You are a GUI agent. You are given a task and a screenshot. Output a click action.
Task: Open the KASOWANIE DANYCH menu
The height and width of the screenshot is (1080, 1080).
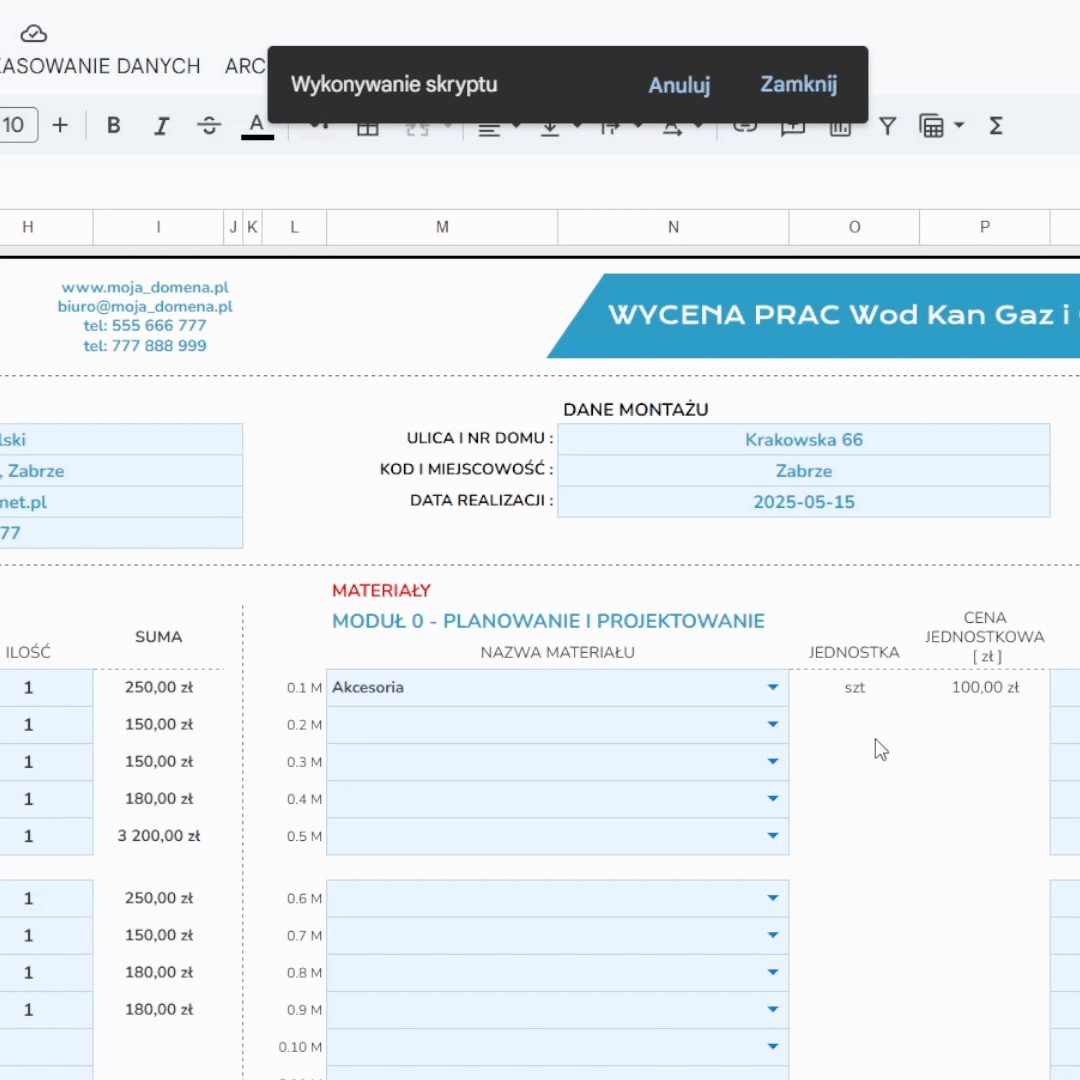pyautogui.click(x=100, y=66)
